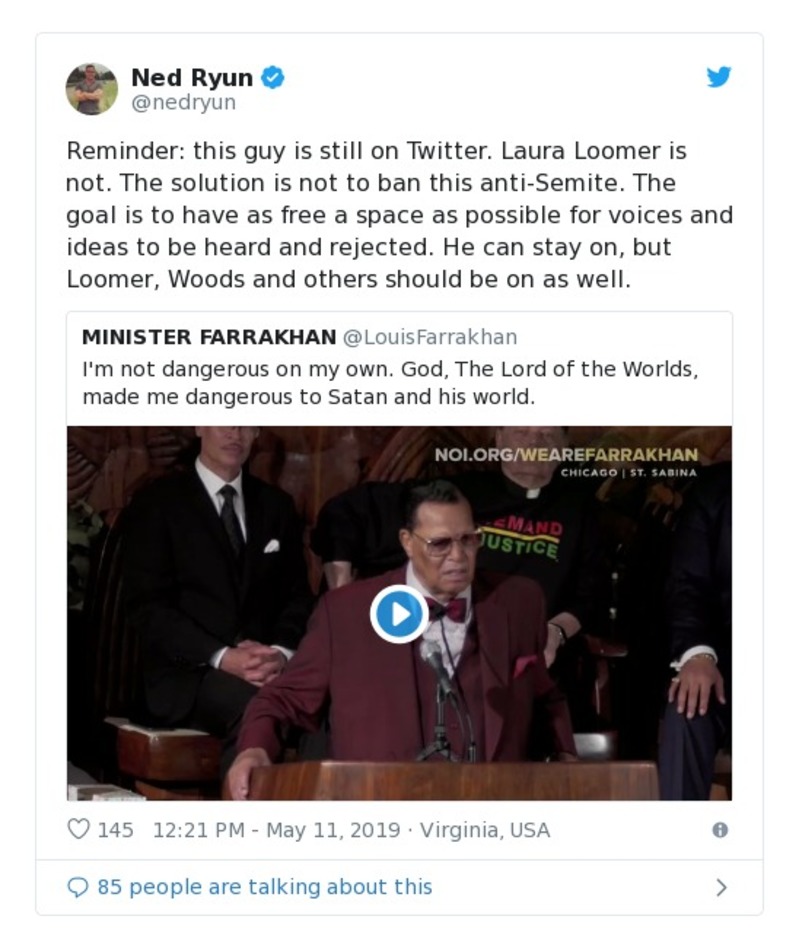This screenshot has height=951, width=799.
Task: Click the main tweet text starting "Reminder"
Action: [x=399, y=215]
